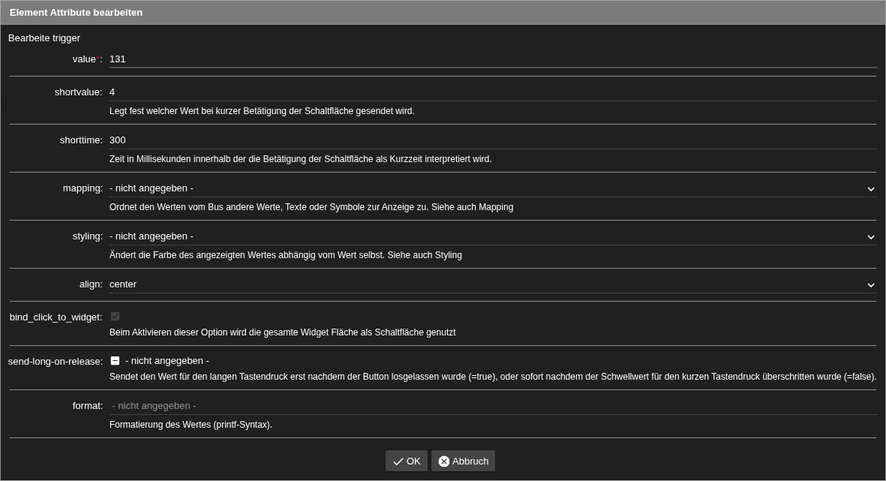Click the Abbruch cancel button
Image resolution: width=886 pixels, height=481 pixels.
click(x=463, y=461)
